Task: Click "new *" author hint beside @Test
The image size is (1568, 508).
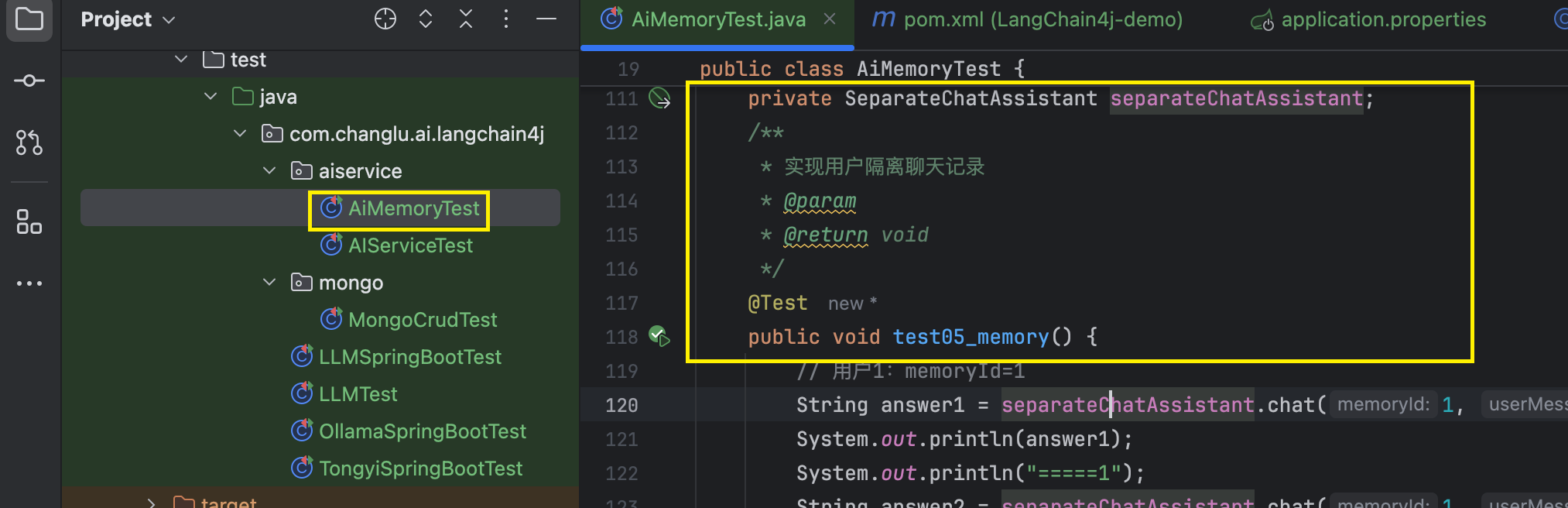Action: click(853, 304)
